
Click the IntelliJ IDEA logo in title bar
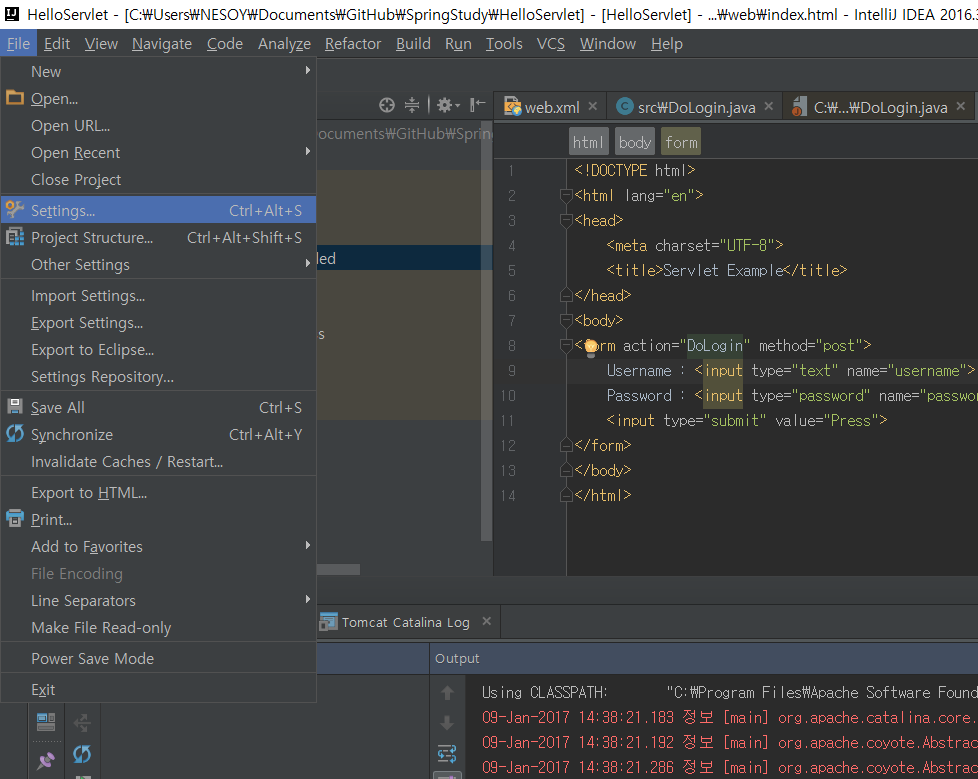pyautogui.click(x=12, y=14)
